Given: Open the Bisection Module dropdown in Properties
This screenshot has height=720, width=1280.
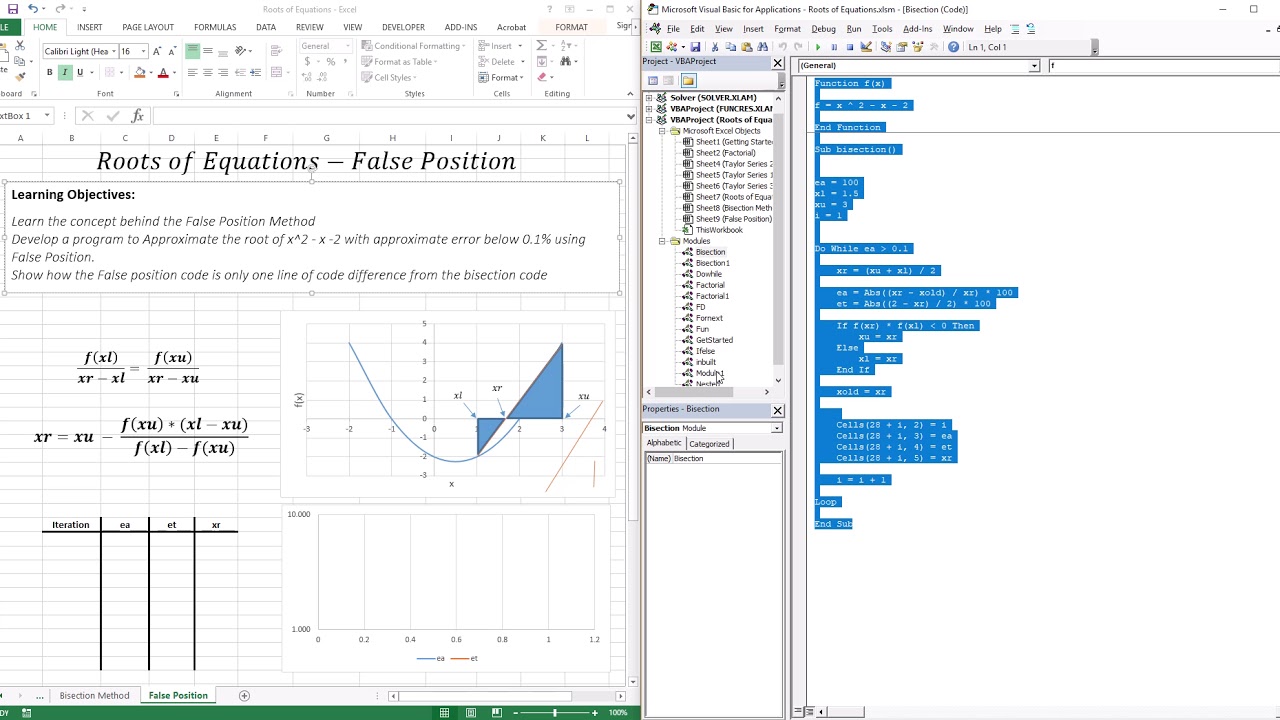Looking at the screenshot, I should (x=776, y=428).
